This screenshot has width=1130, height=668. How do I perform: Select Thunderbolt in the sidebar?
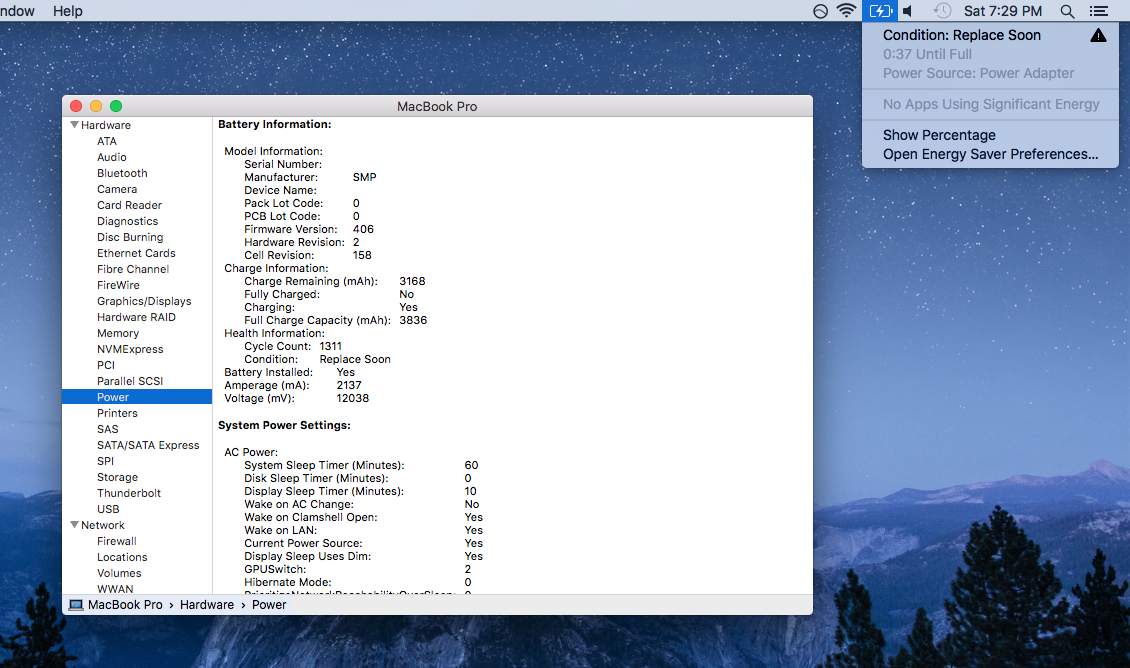coord(129,493)
